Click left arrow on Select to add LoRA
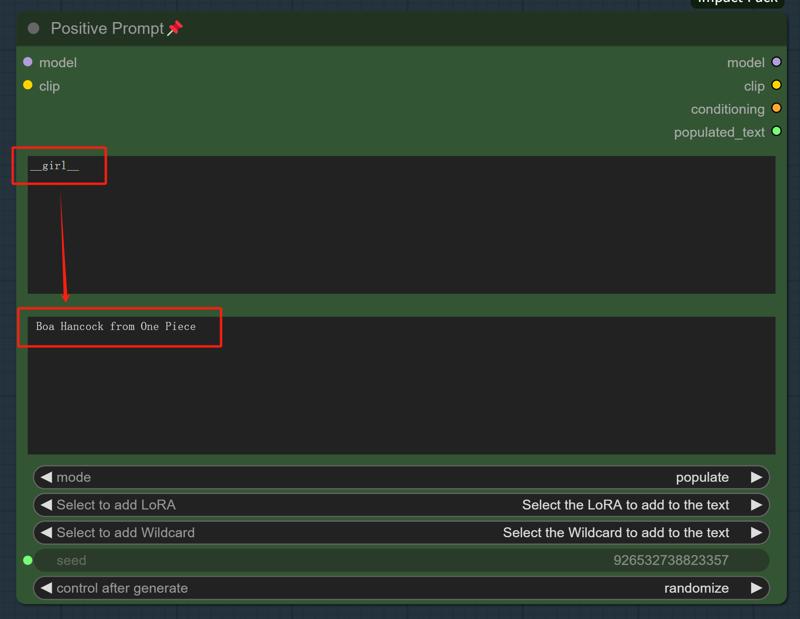Image resolution: width=800 pixels, height=619 pixels. coord(46,505)
